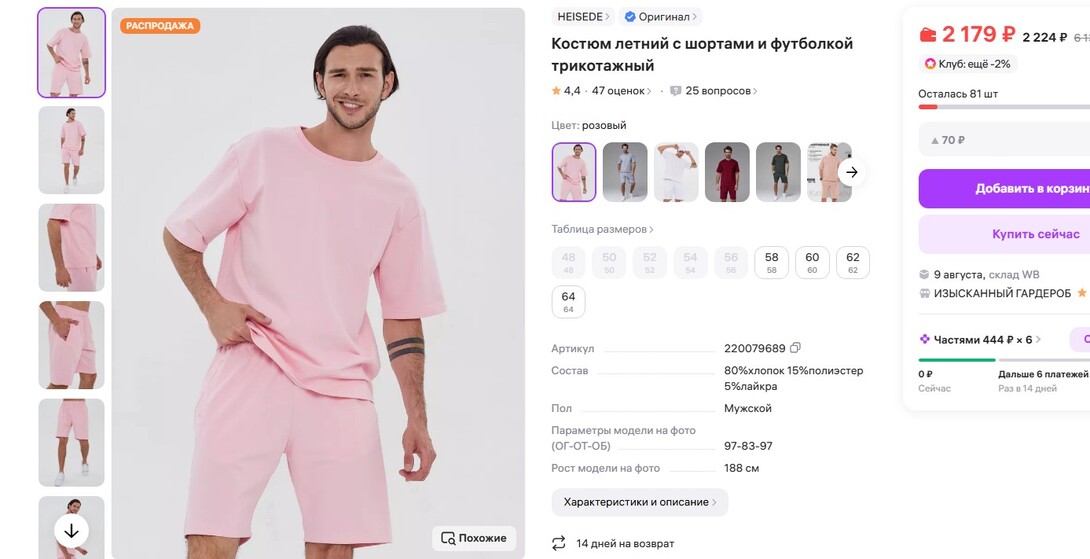Expand the Частями 444 ₽ × 6 installment details
The height and width of the screenshot is (559, 1090).
click(980, 339)
